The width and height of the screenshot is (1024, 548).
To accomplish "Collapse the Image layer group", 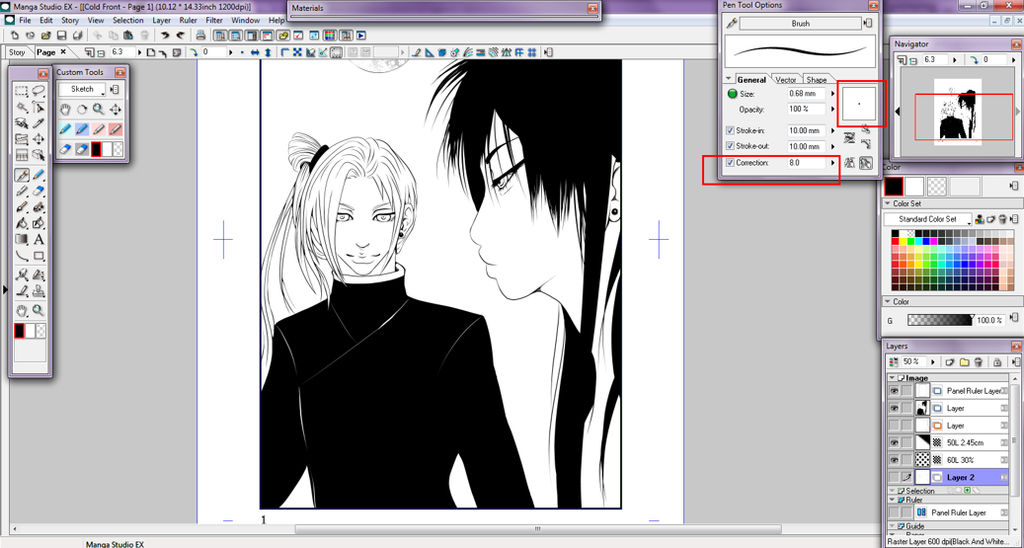I will [891, 378].
